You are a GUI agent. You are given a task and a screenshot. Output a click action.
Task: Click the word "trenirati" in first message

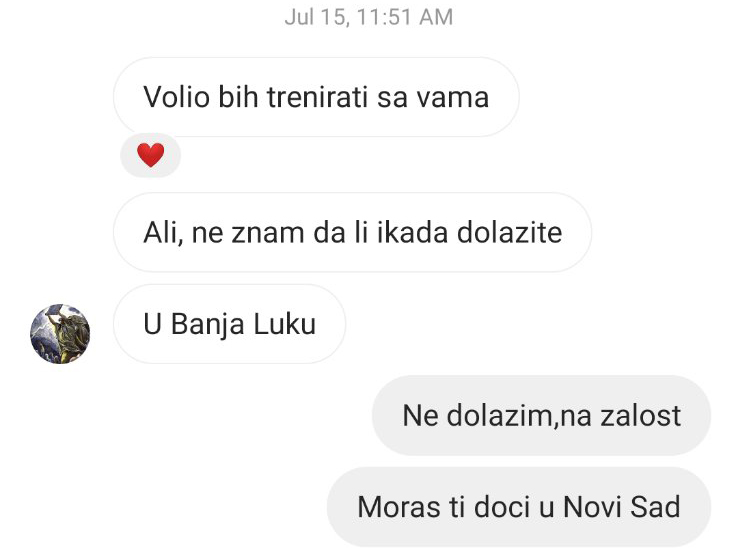tap(317, 97)
